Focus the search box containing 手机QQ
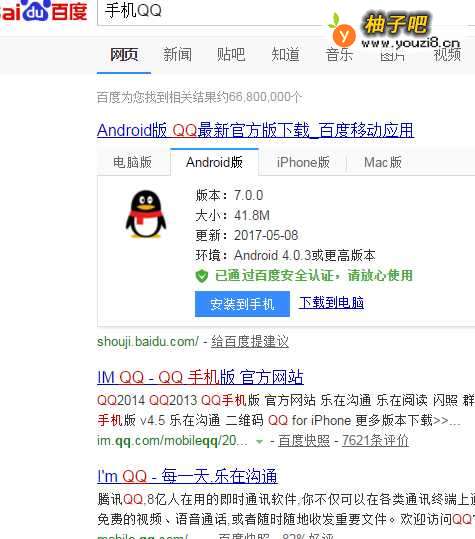The width and height of the screenshot is (475, 539). click(213, 11)
